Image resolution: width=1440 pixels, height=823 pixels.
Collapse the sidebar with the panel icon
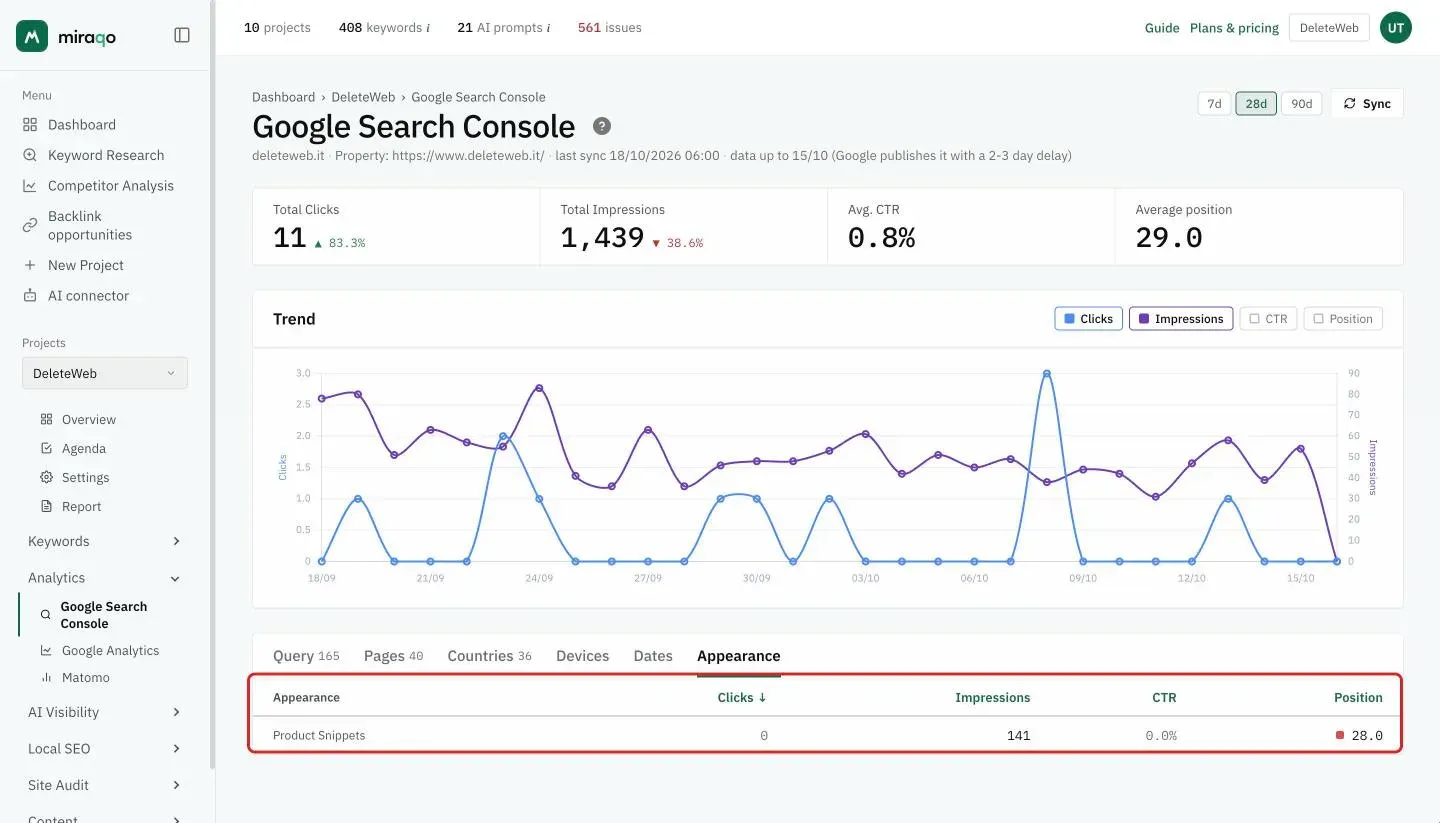click(x=182, y=35)
